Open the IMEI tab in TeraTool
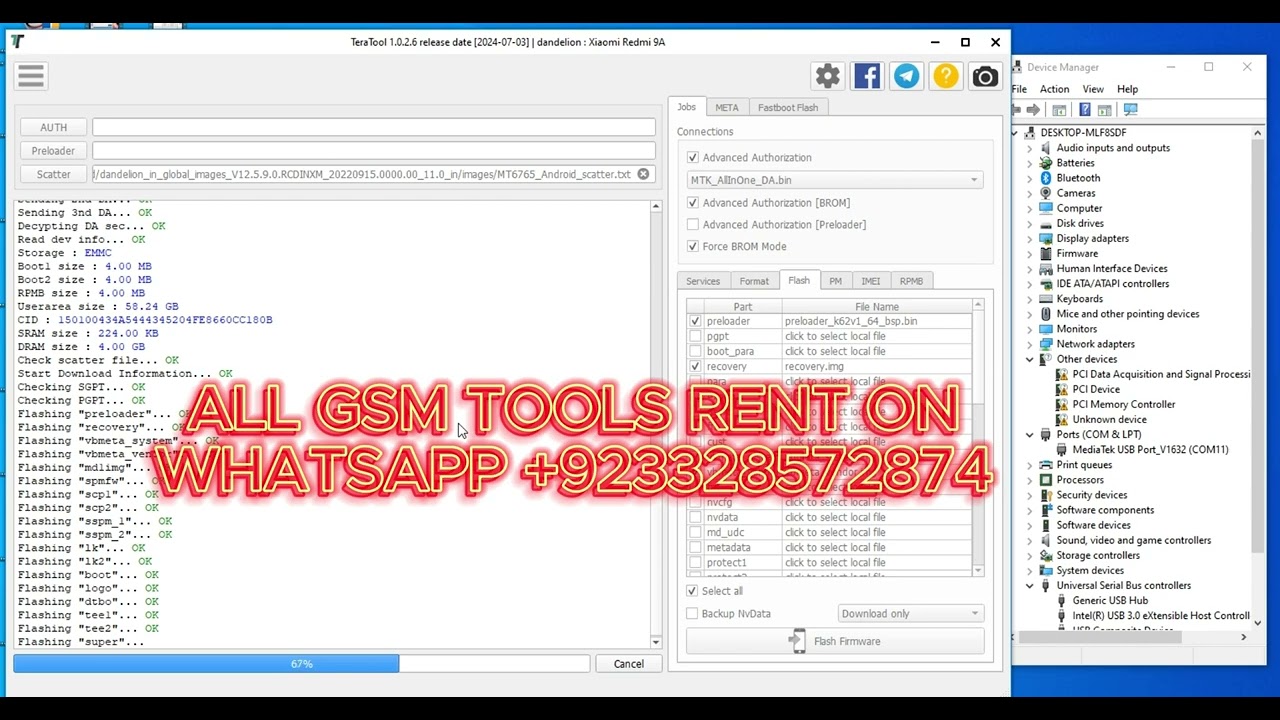This screenshot has height=720, width=1280. pos(870,280)
